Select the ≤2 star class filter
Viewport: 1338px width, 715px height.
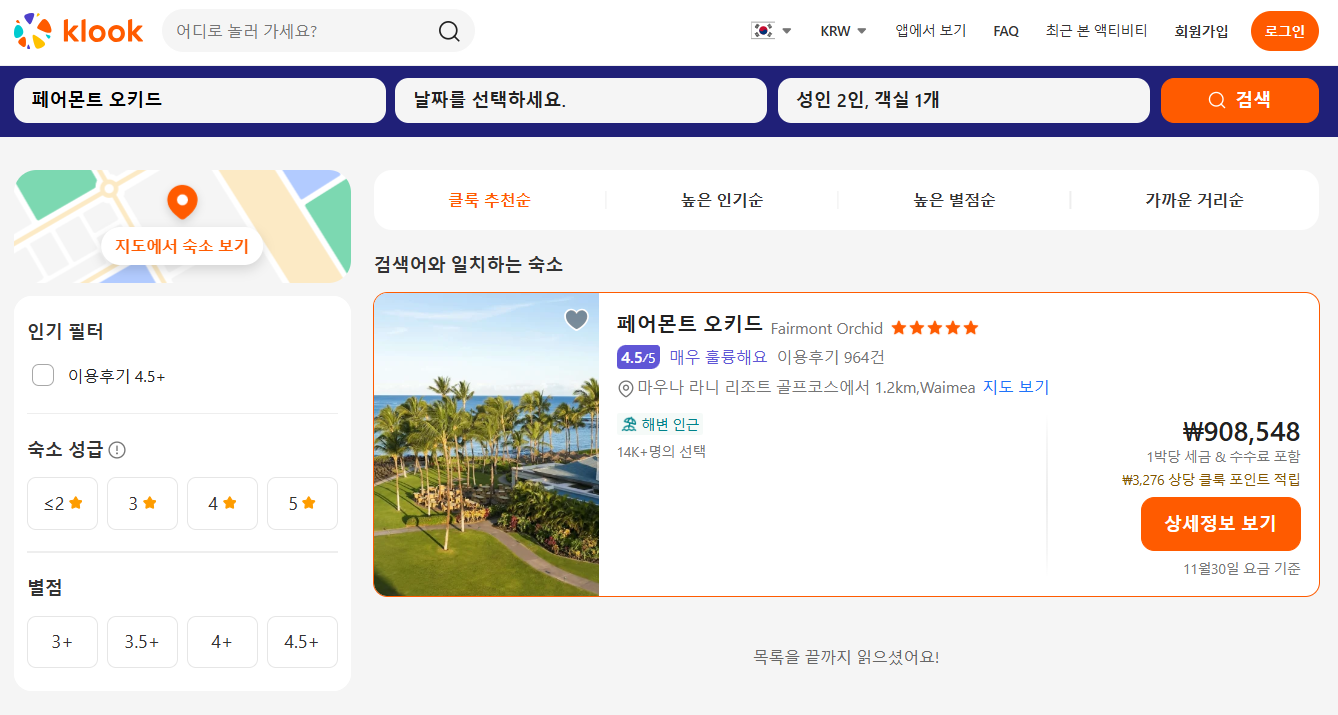[62, 504]
